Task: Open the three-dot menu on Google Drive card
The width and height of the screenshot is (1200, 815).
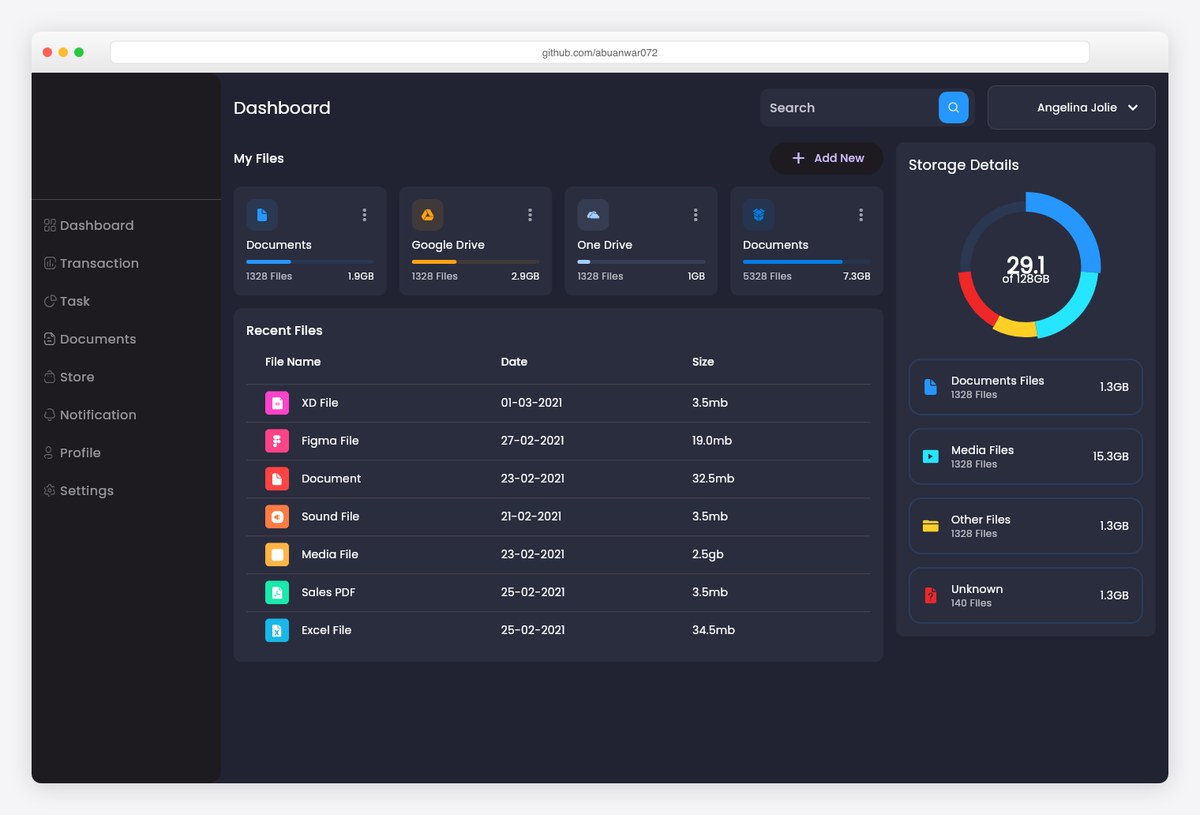Action: [x=530, y=215]
